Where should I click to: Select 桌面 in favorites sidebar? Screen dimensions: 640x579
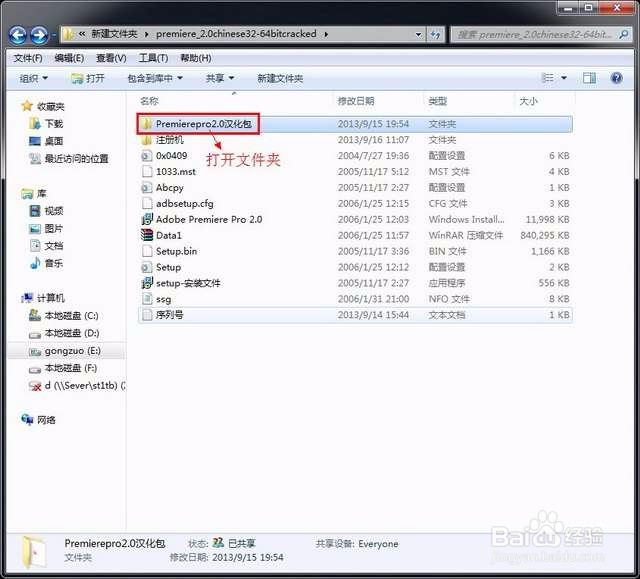[x=54, y=141]
